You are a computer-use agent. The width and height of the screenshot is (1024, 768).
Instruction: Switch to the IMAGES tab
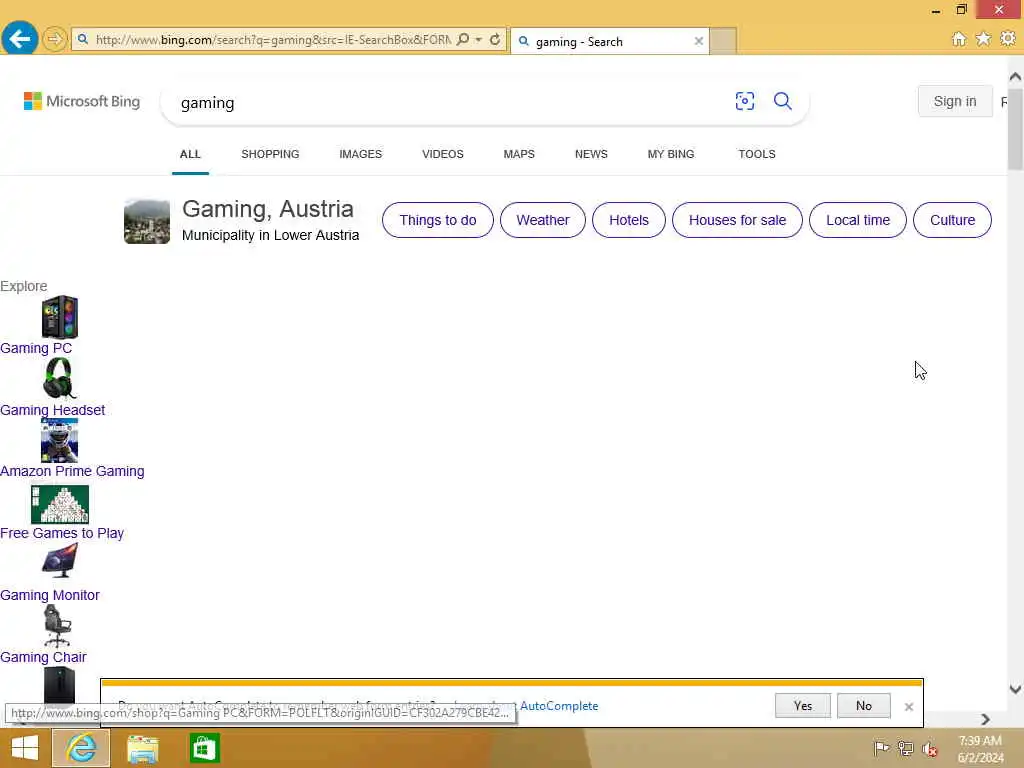(360, 154)
